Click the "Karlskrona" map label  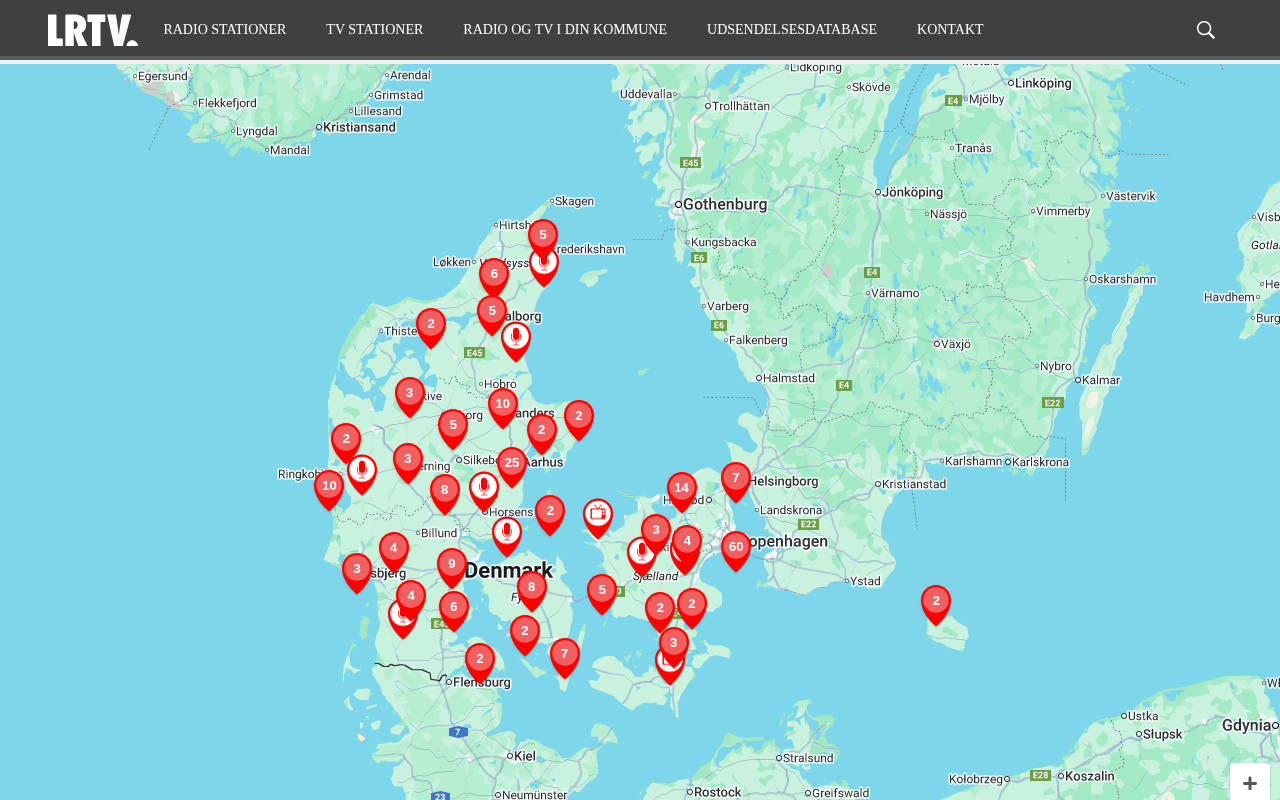[x=1042, y=462]
